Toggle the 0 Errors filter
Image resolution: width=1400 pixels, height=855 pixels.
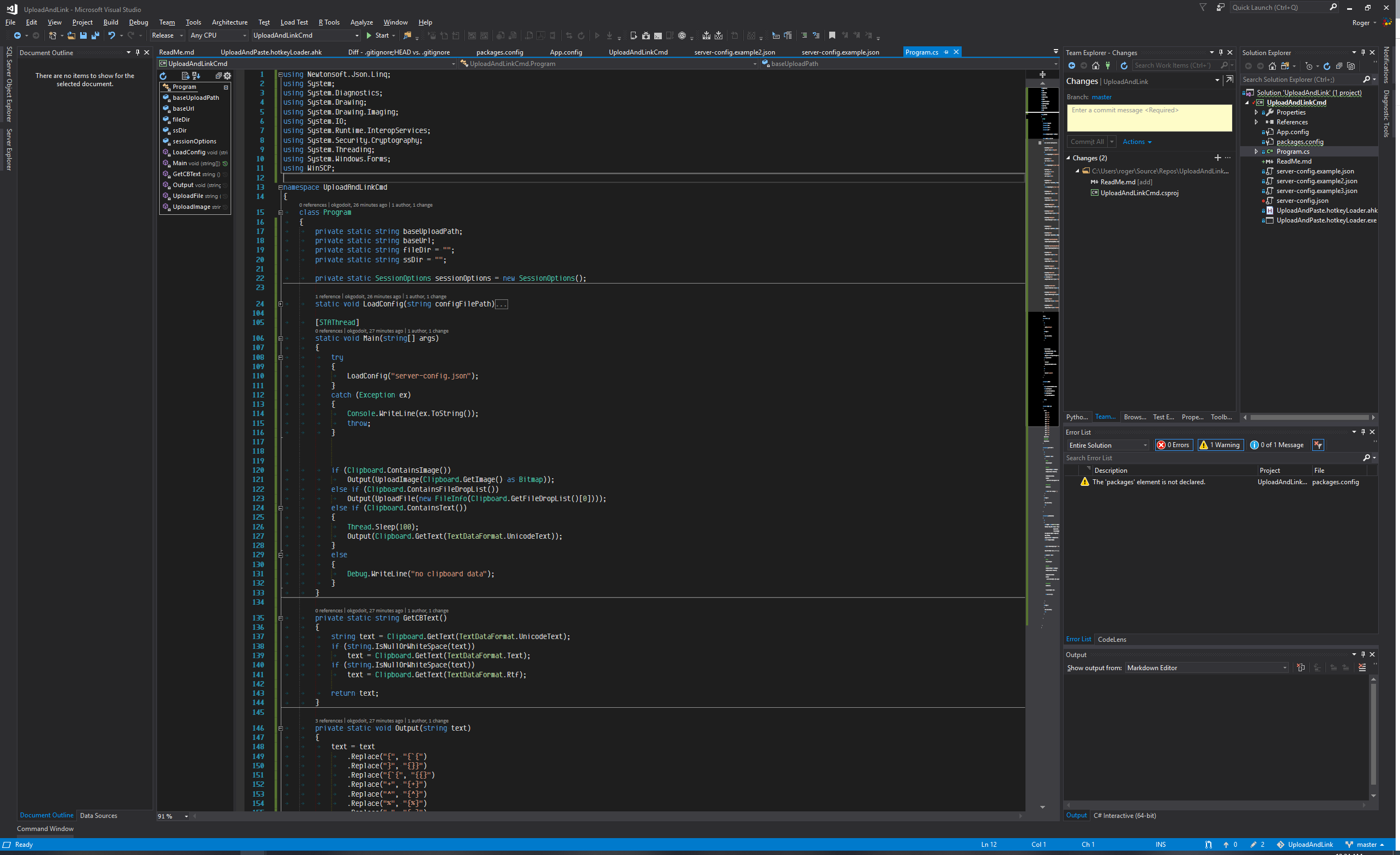click(1173, 445)
